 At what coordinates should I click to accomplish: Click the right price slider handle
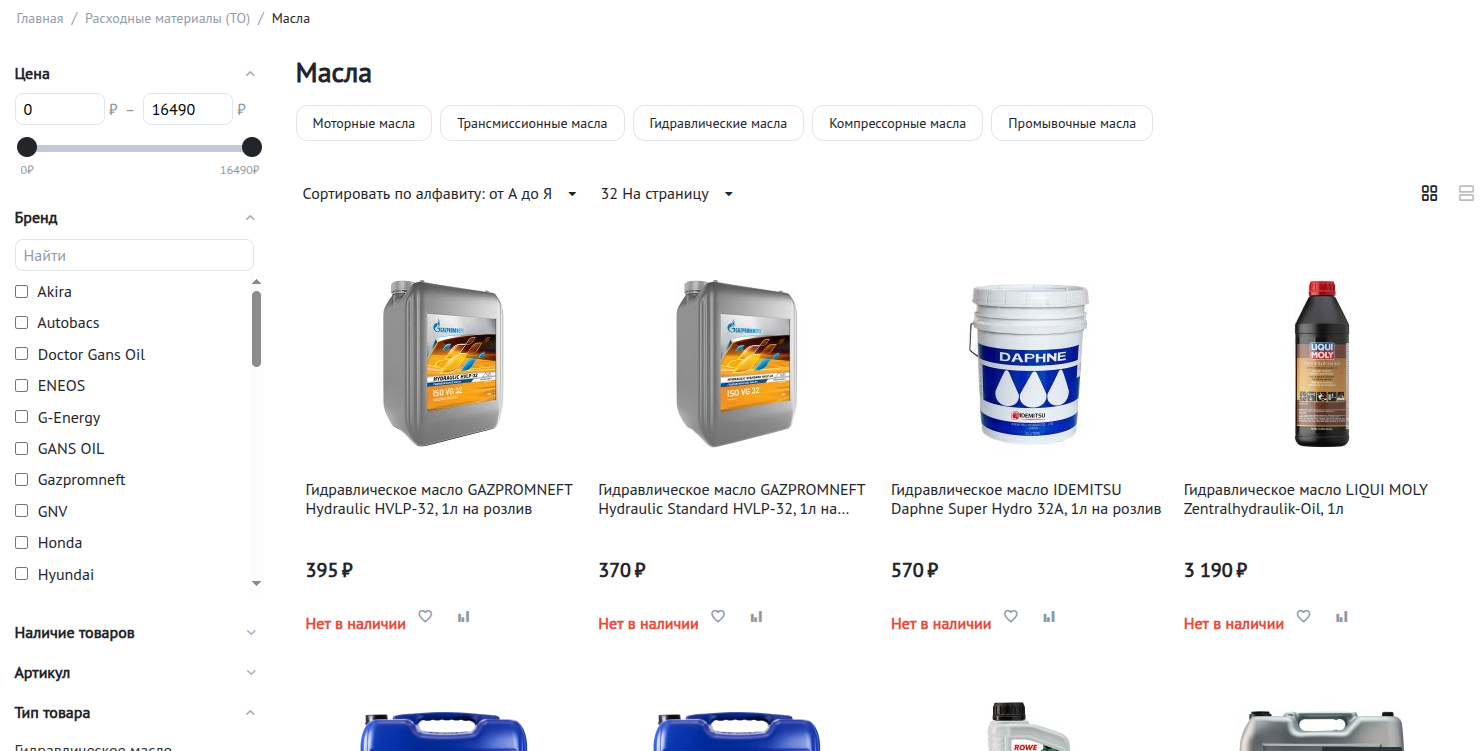pyautogui.click(x=252, y=148)
